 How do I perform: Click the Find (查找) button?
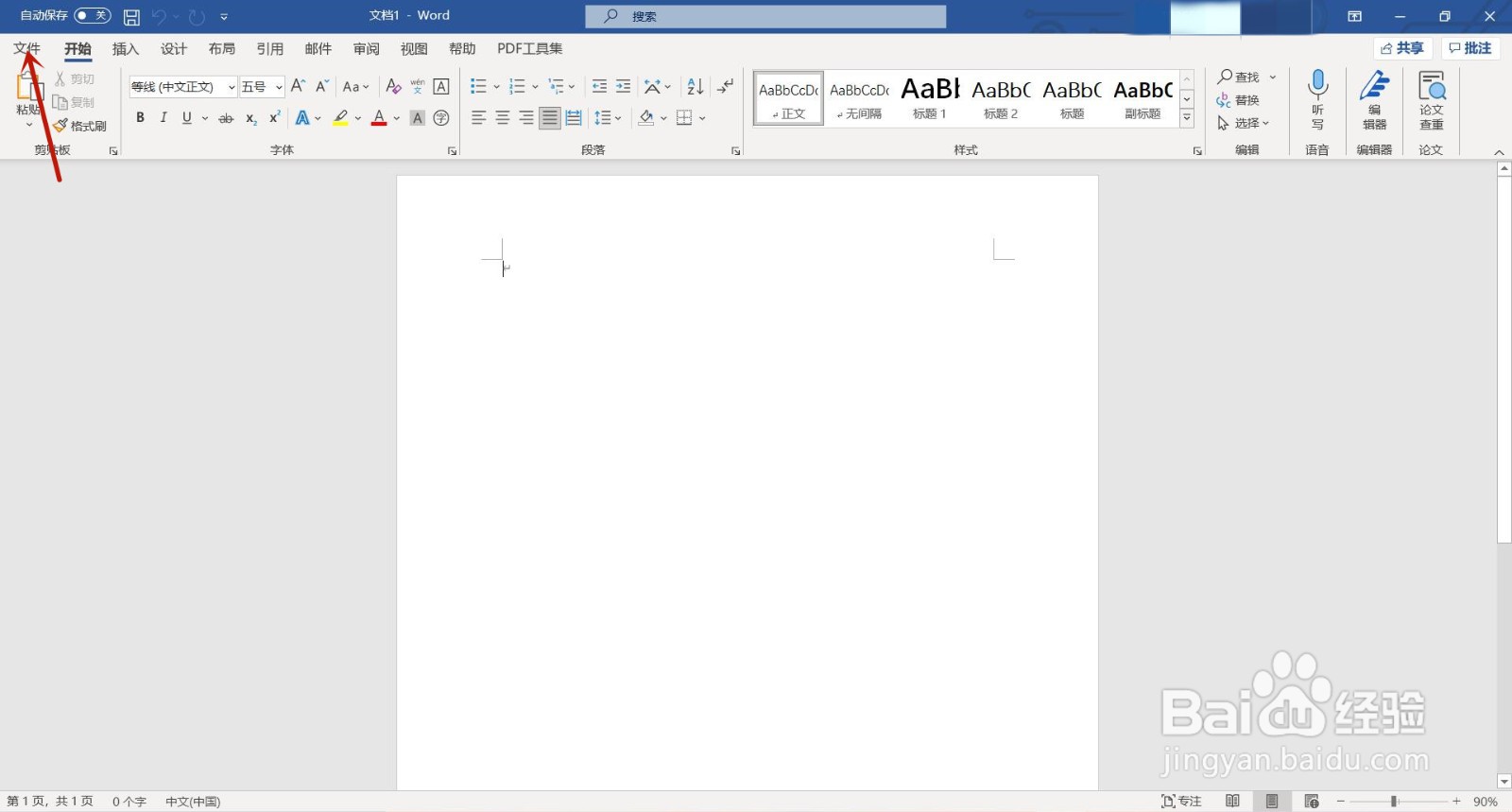click(x=1239, y=77)
